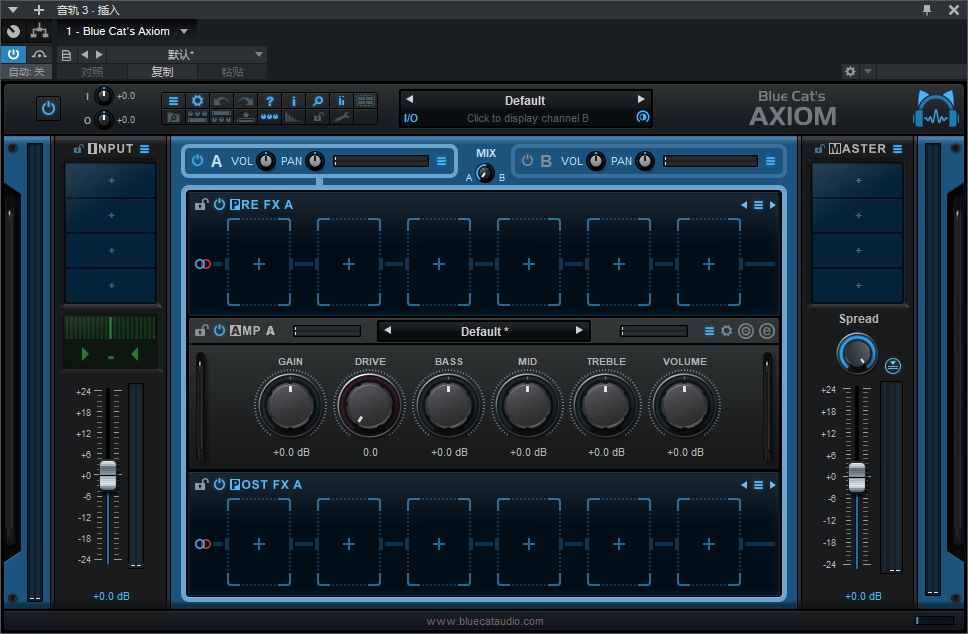Screen dimensions: 968x634
Task: Open the '1 - Blue Cat's Axiom' plugin dropdown
Action: point(127,31)
